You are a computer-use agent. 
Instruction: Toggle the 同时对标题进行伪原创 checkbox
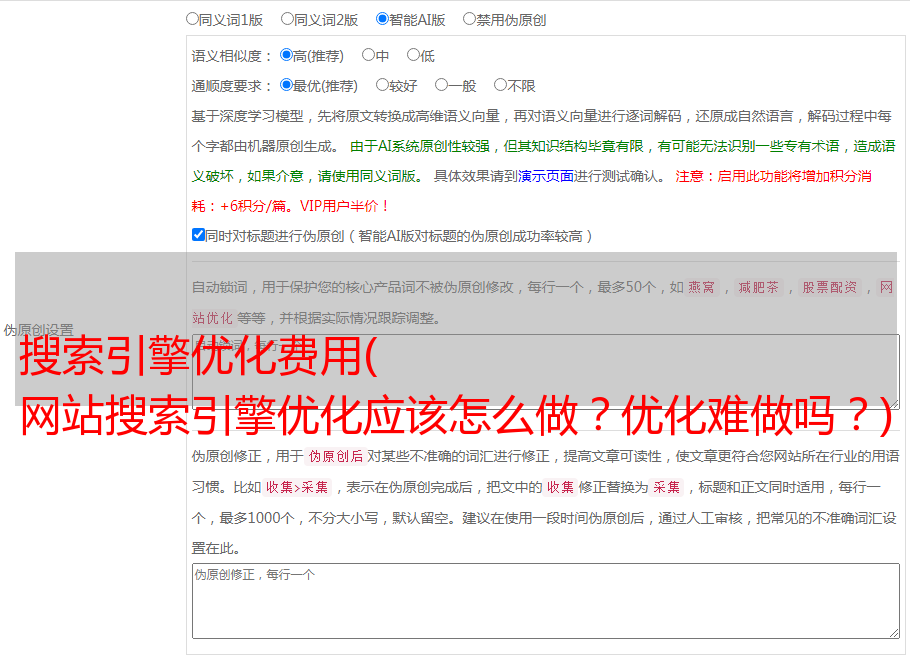(x=198, y=235)
